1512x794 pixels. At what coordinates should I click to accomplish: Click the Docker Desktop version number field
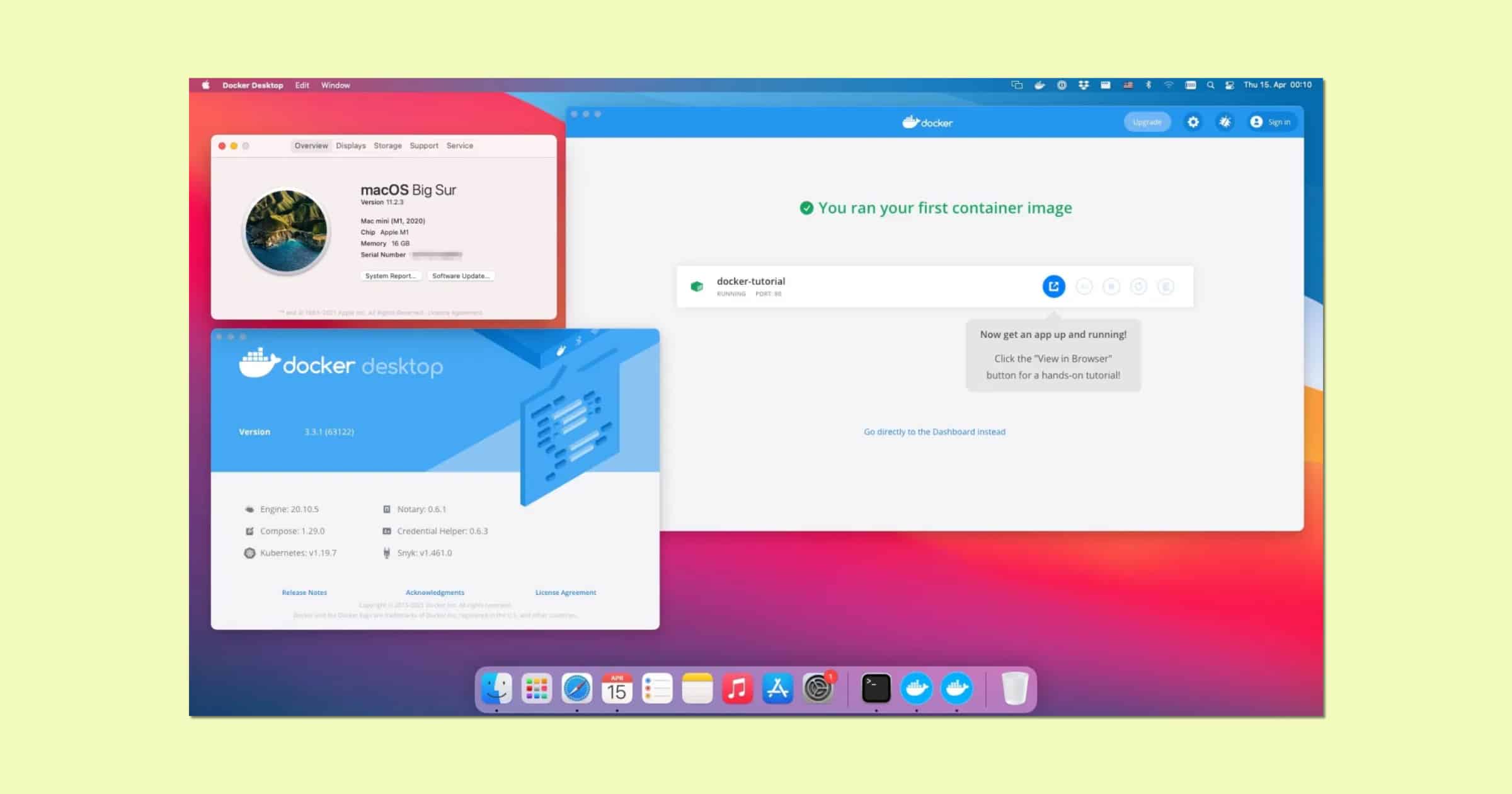[328, 431]
